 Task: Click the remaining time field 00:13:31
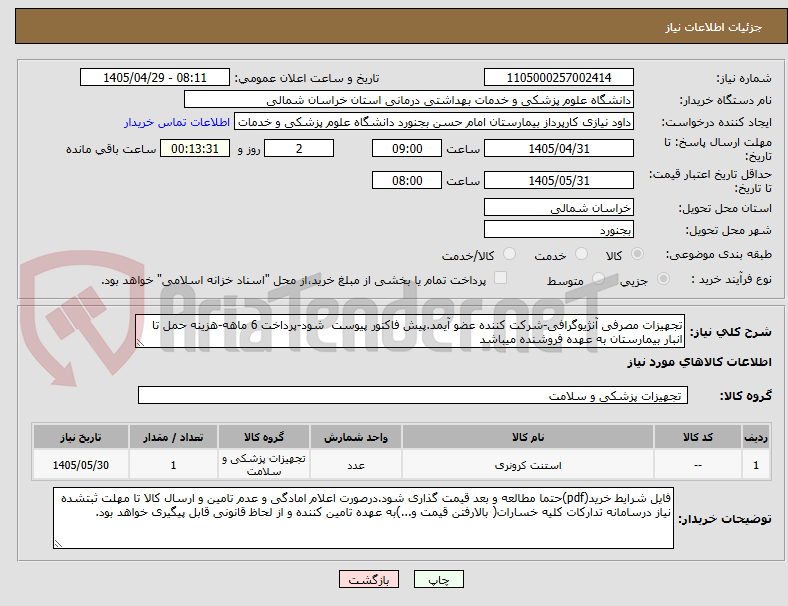pyautogui.click(x=195, y=148)
